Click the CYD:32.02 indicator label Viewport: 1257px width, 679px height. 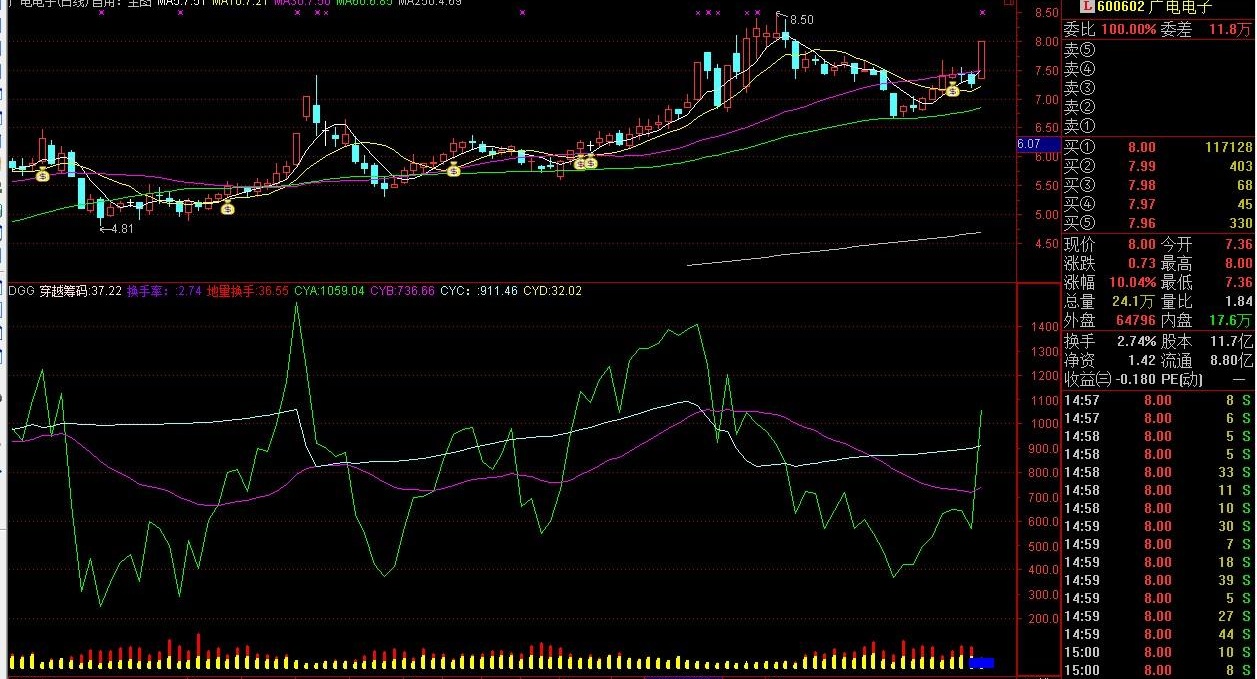point(553,291)
